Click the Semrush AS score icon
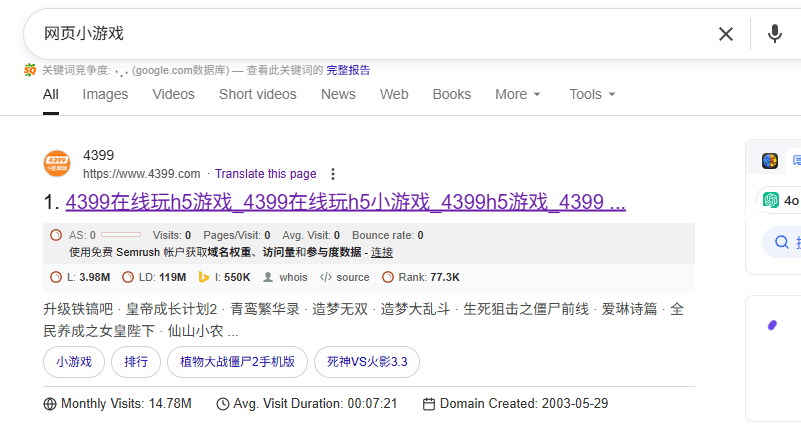This screenshot has height=444, width=801. click(x=56, y=235)
